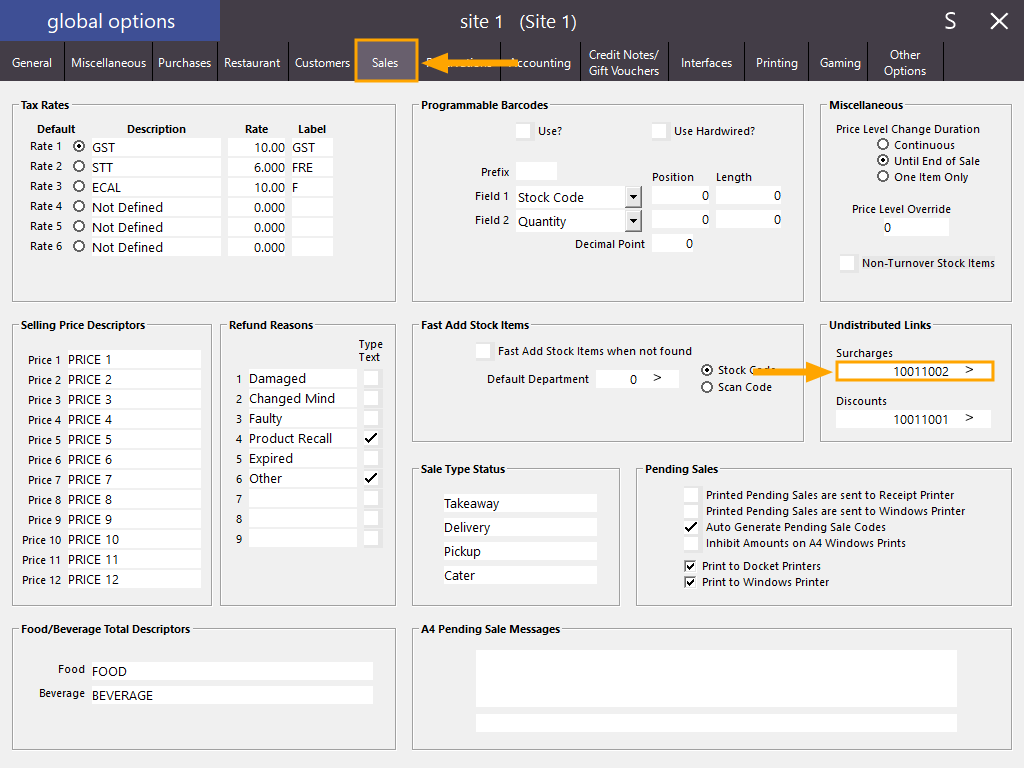Image resolution: width=1024 pixels, height=768 pixels.
Task: Go to Credit Notes/Gift Vouchers tab
Action: click(624, 63)
